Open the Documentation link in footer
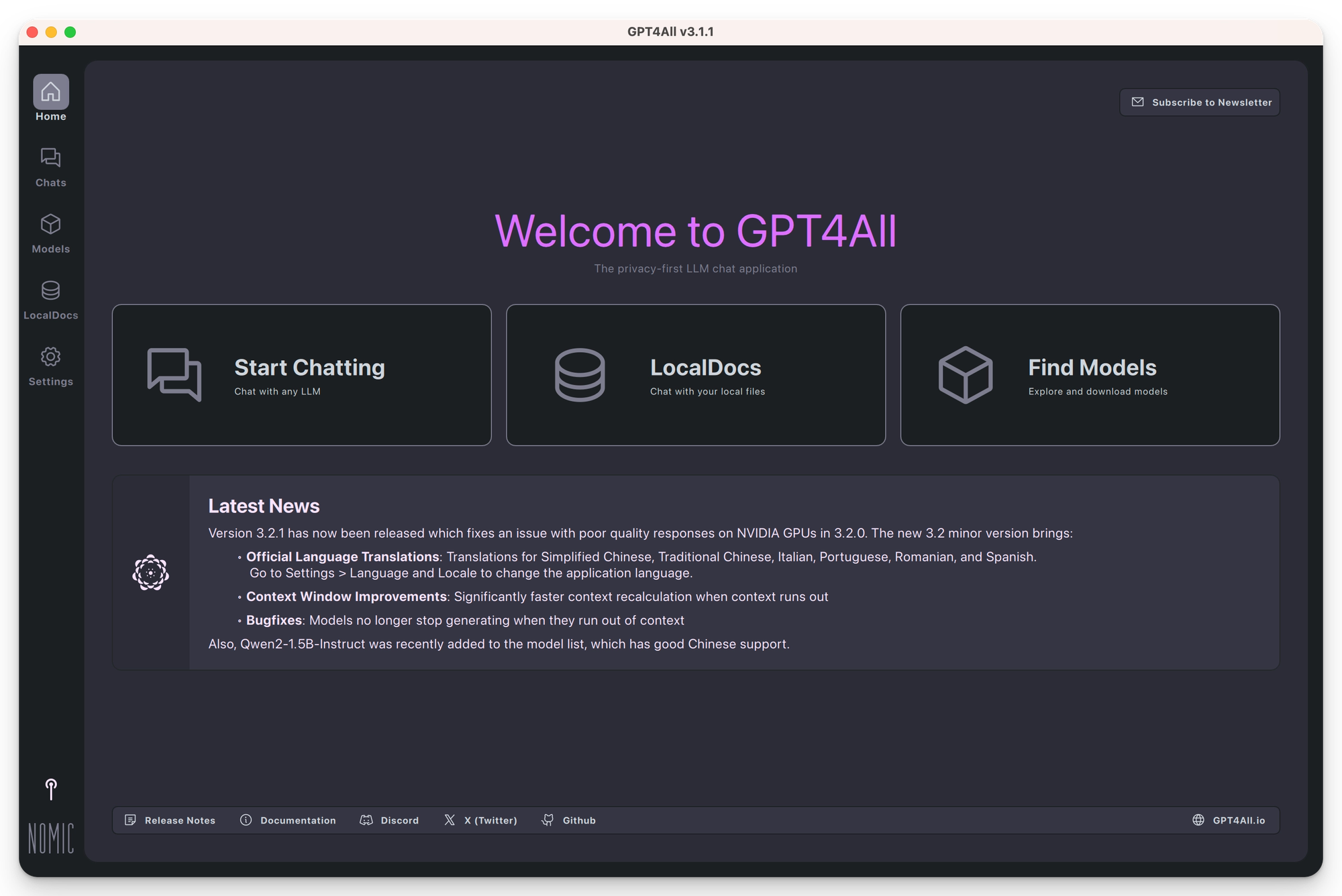1342x896 pixels. [x=289, y=820]
